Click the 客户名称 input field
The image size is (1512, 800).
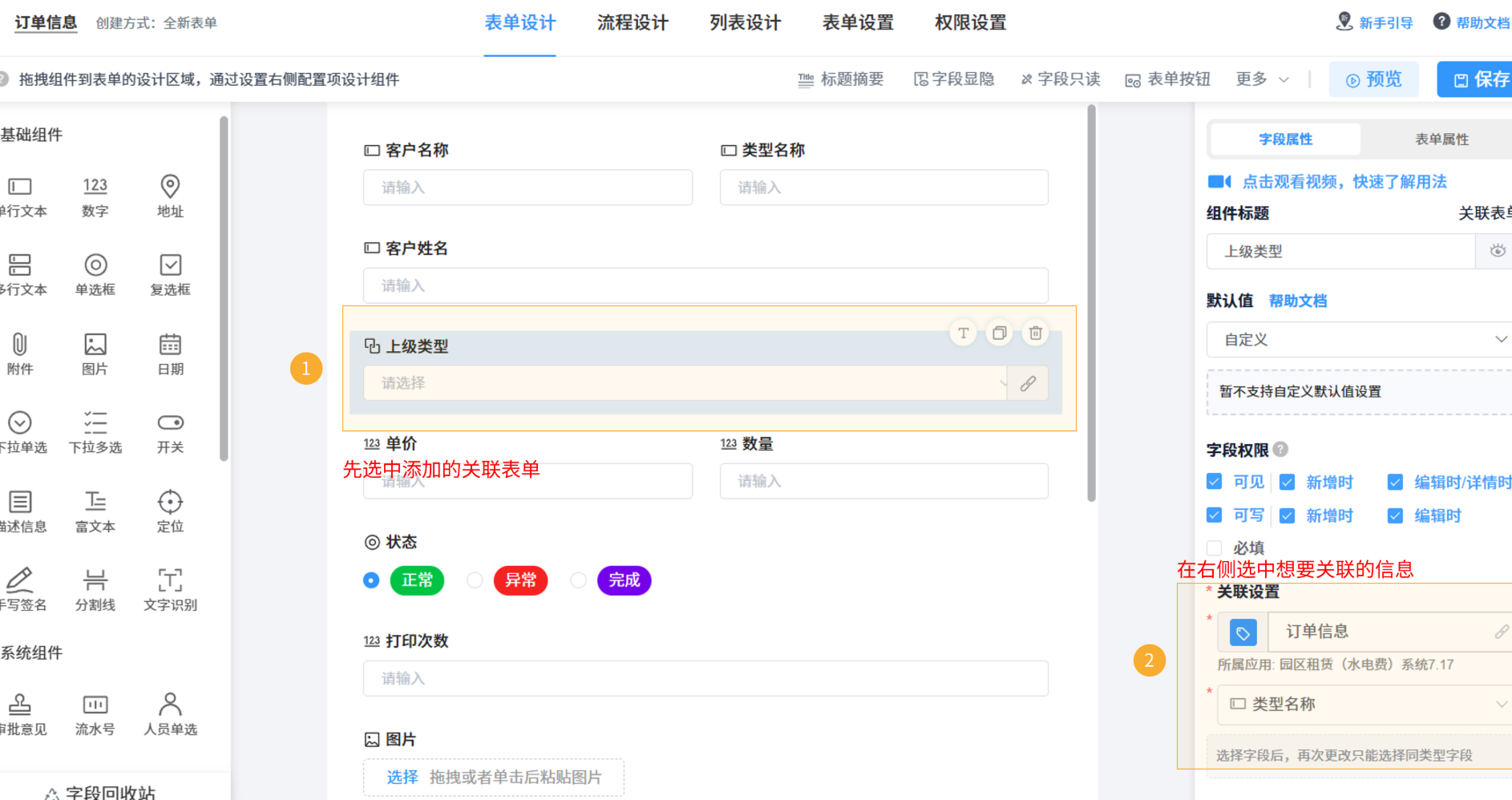pyautogui.click(x=528, y=188)
